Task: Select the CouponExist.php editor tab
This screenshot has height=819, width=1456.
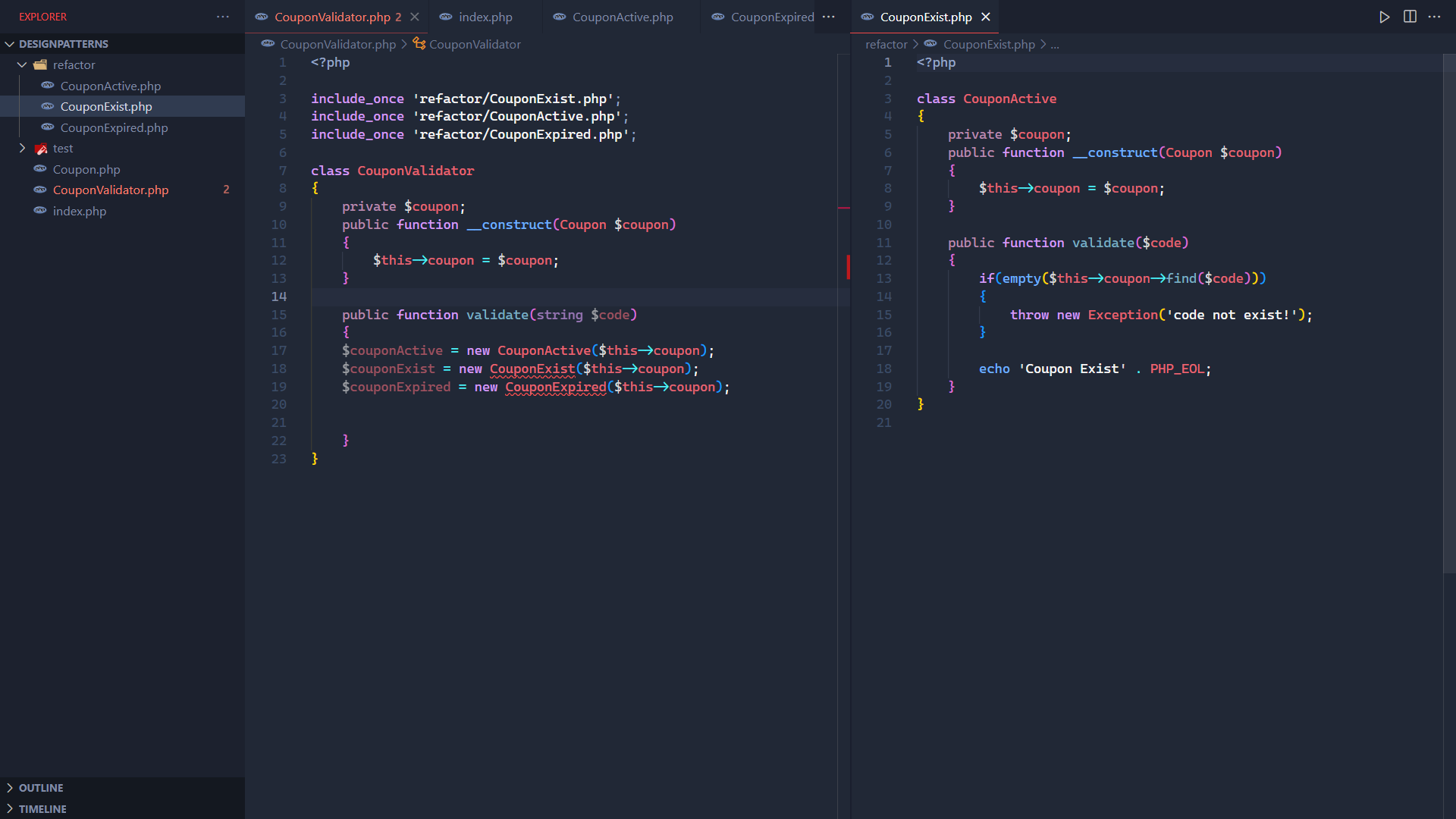Action: click(925, 17)
